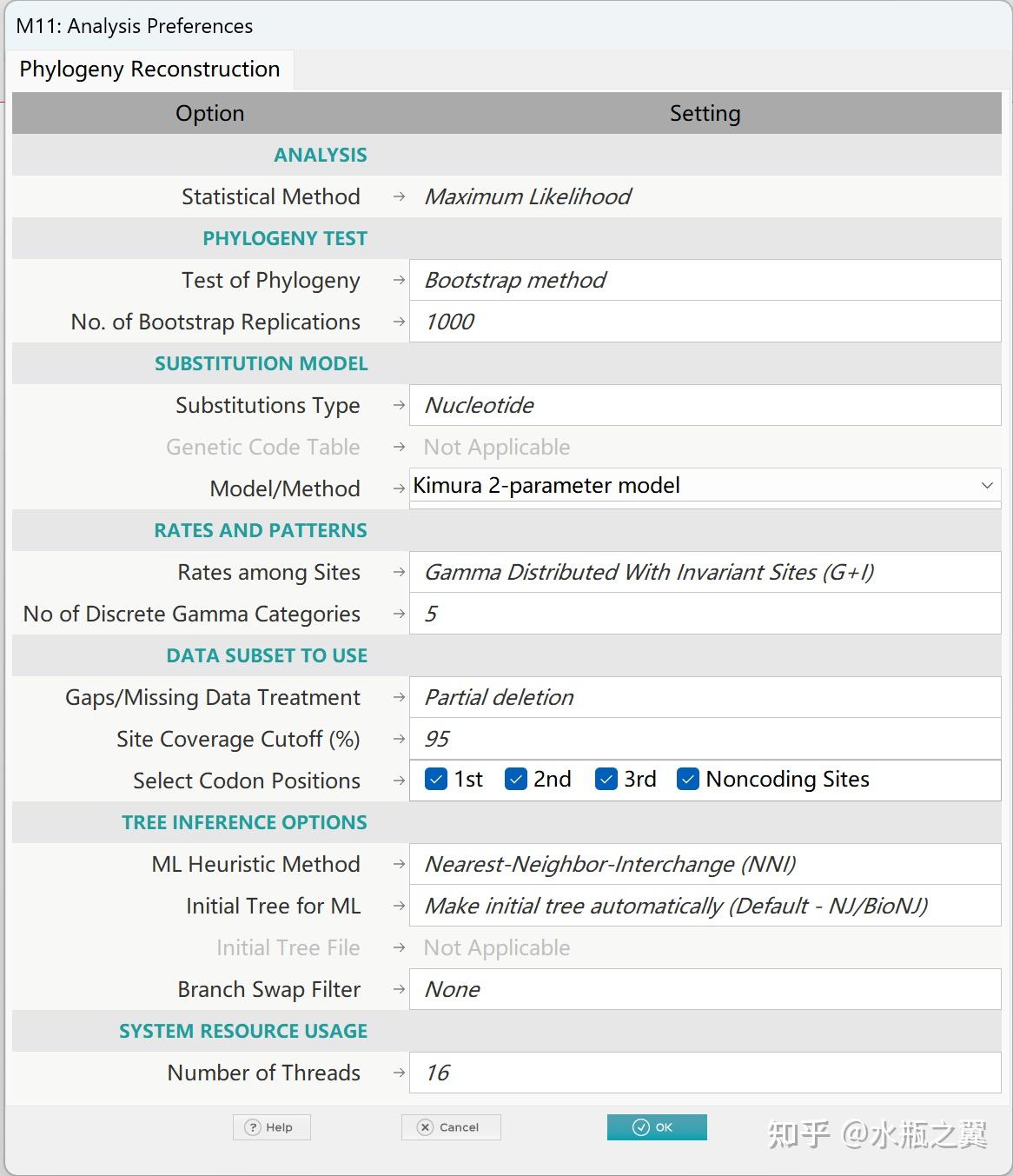Click the Site Coverage Cutoff value field

[705, 739]
